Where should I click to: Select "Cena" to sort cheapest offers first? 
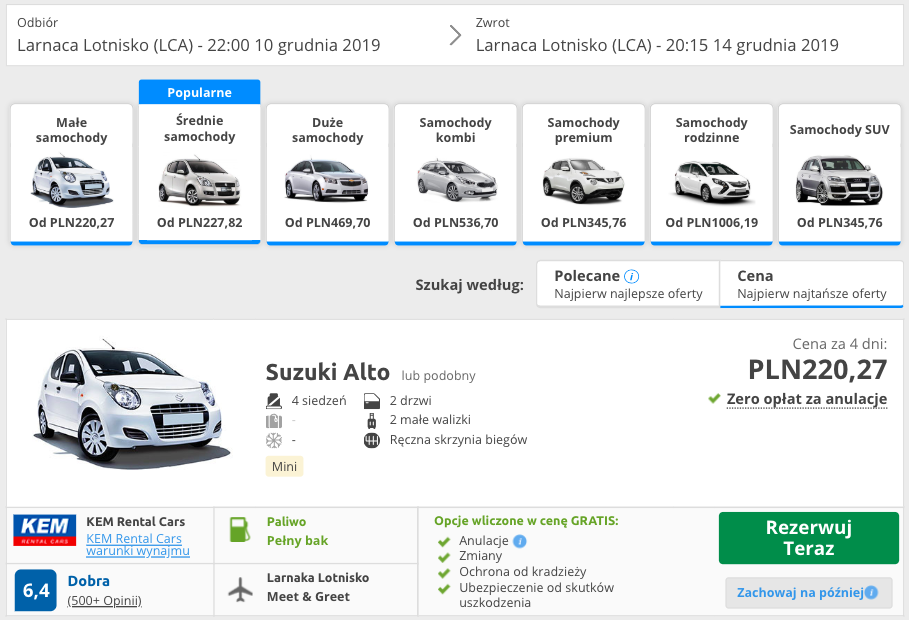click(x=811, y=283)
